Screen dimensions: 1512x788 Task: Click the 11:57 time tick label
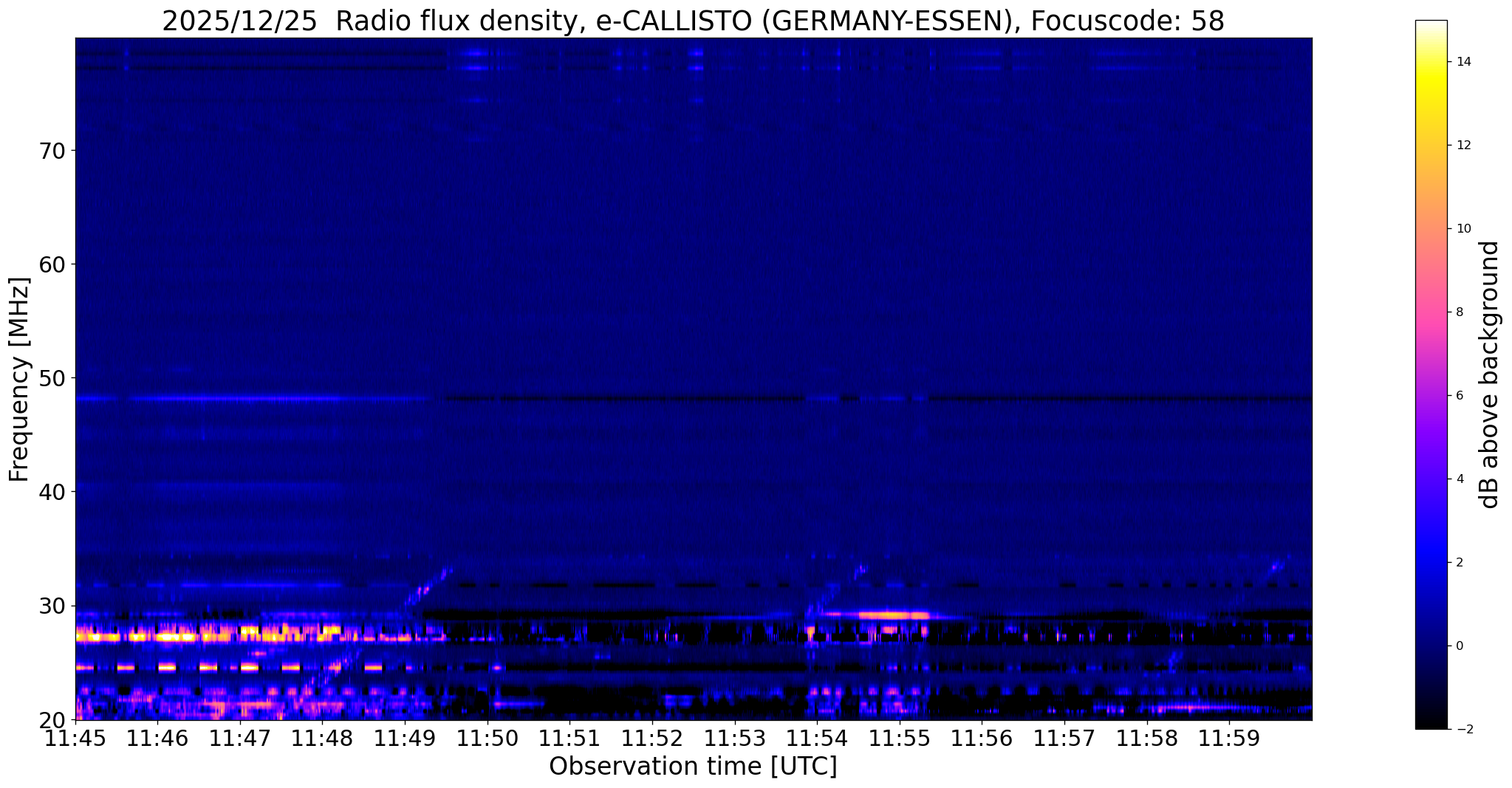pos(1064,739)
